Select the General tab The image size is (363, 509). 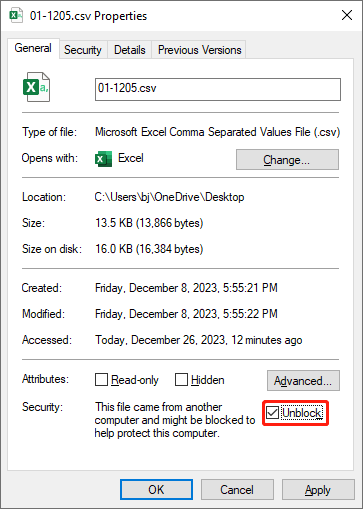click(33, 48)
